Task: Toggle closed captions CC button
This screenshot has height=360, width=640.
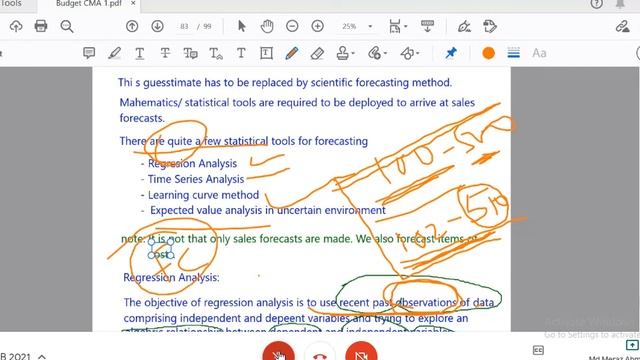Action: (538, 350)
